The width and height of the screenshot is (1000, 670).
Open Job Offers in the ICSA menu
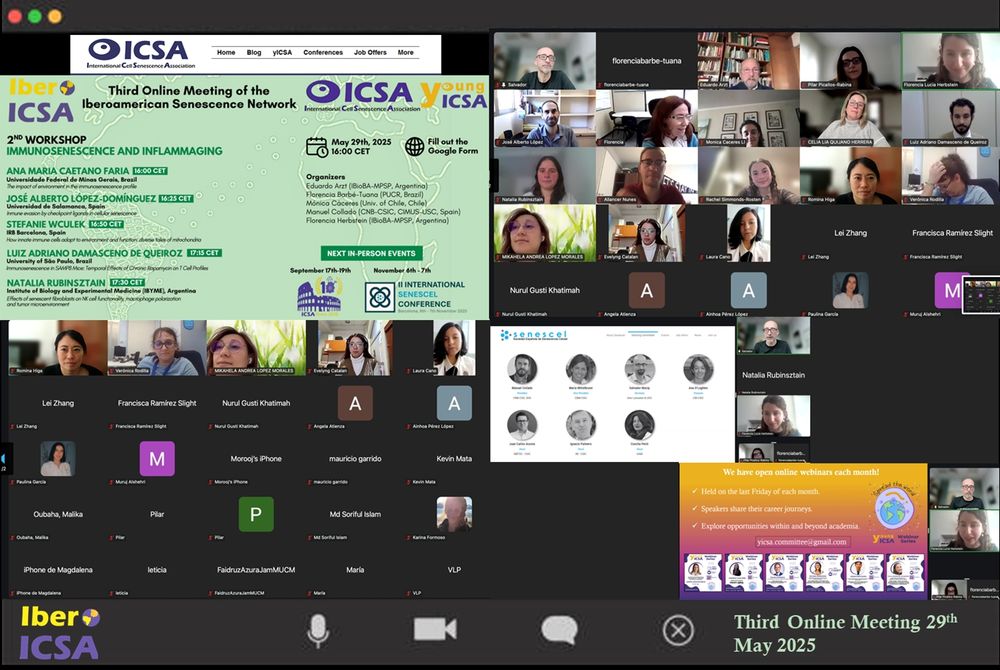[370, 52]
